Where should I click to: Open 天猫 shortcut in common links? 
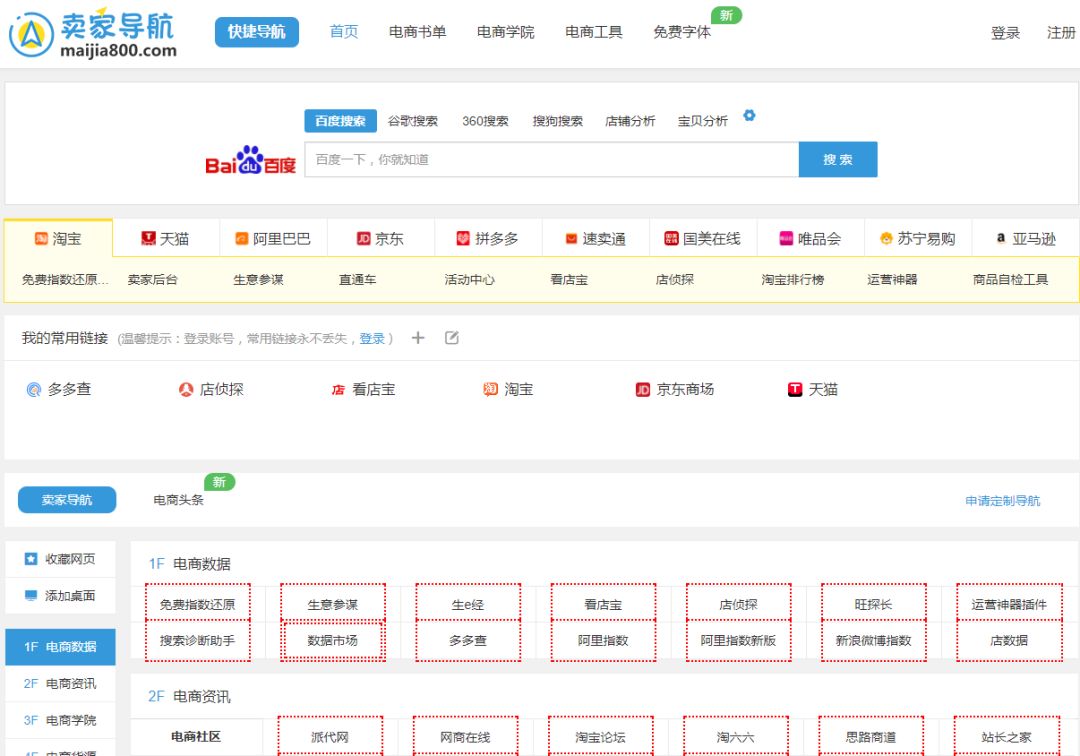tap(813, 390)
